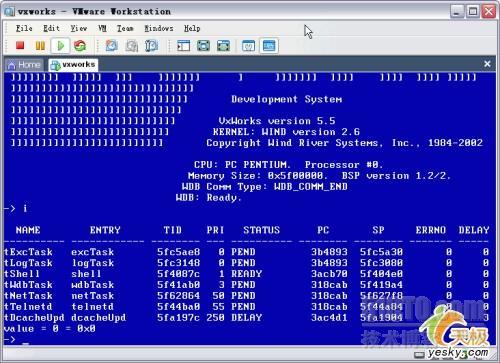Take a snapshot of the VM
This screenshot has width=500, height=363.
[x=112, y=45]
